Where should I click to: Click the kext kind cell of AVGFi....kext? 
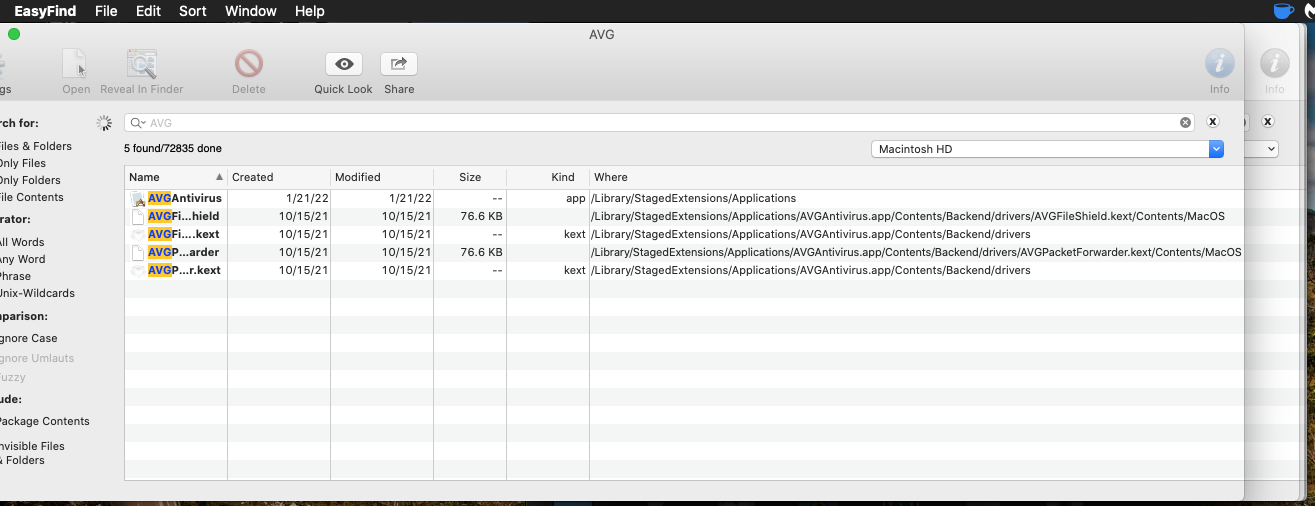click(x=574, y=234)
